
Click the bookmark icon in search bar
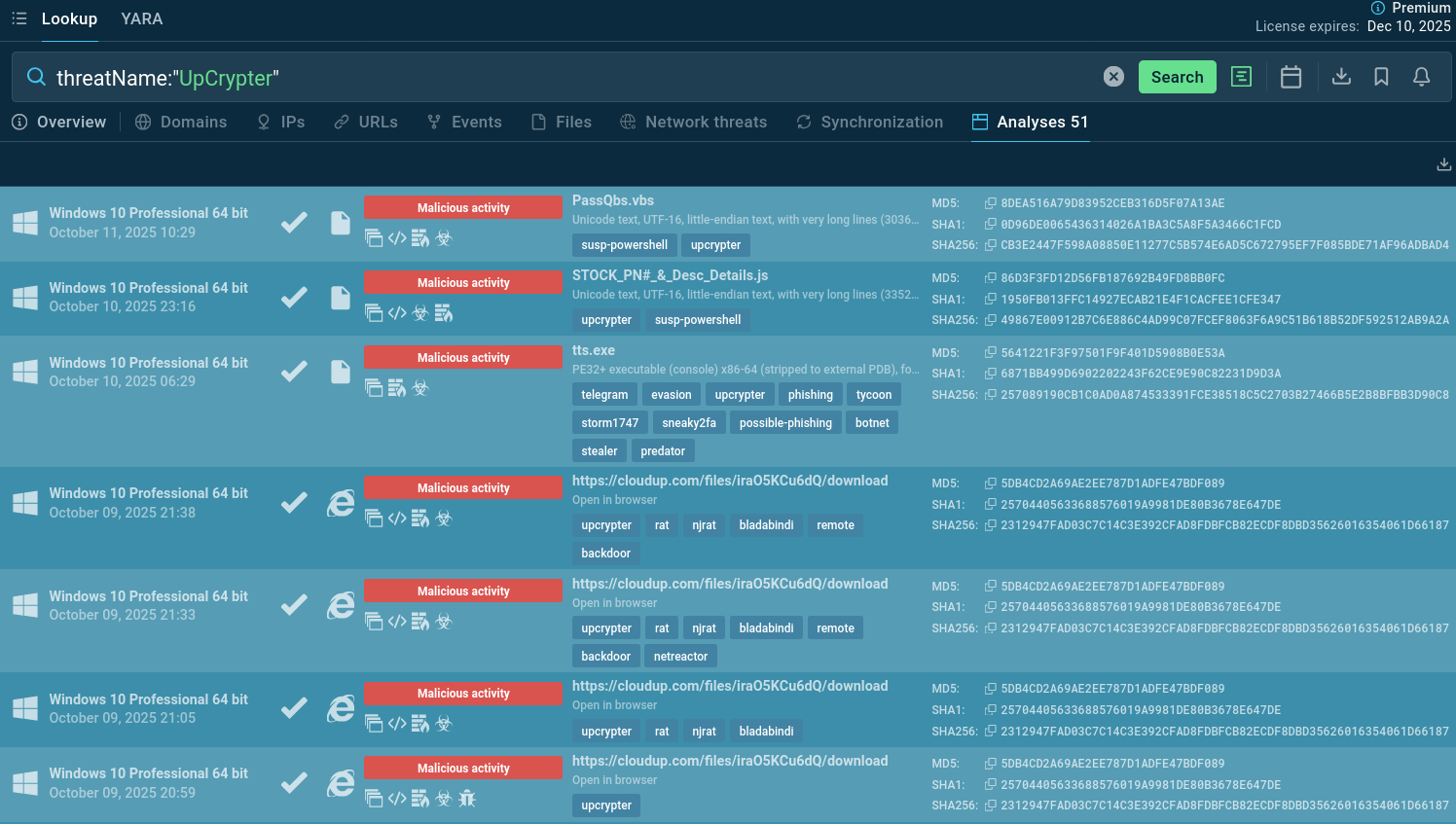(1381, 77)
